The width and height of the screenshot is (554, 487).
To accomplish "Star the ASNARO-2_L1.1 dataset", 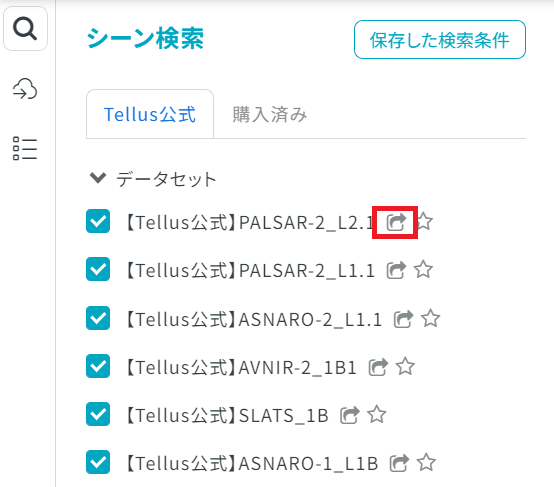I will (431, 318).
